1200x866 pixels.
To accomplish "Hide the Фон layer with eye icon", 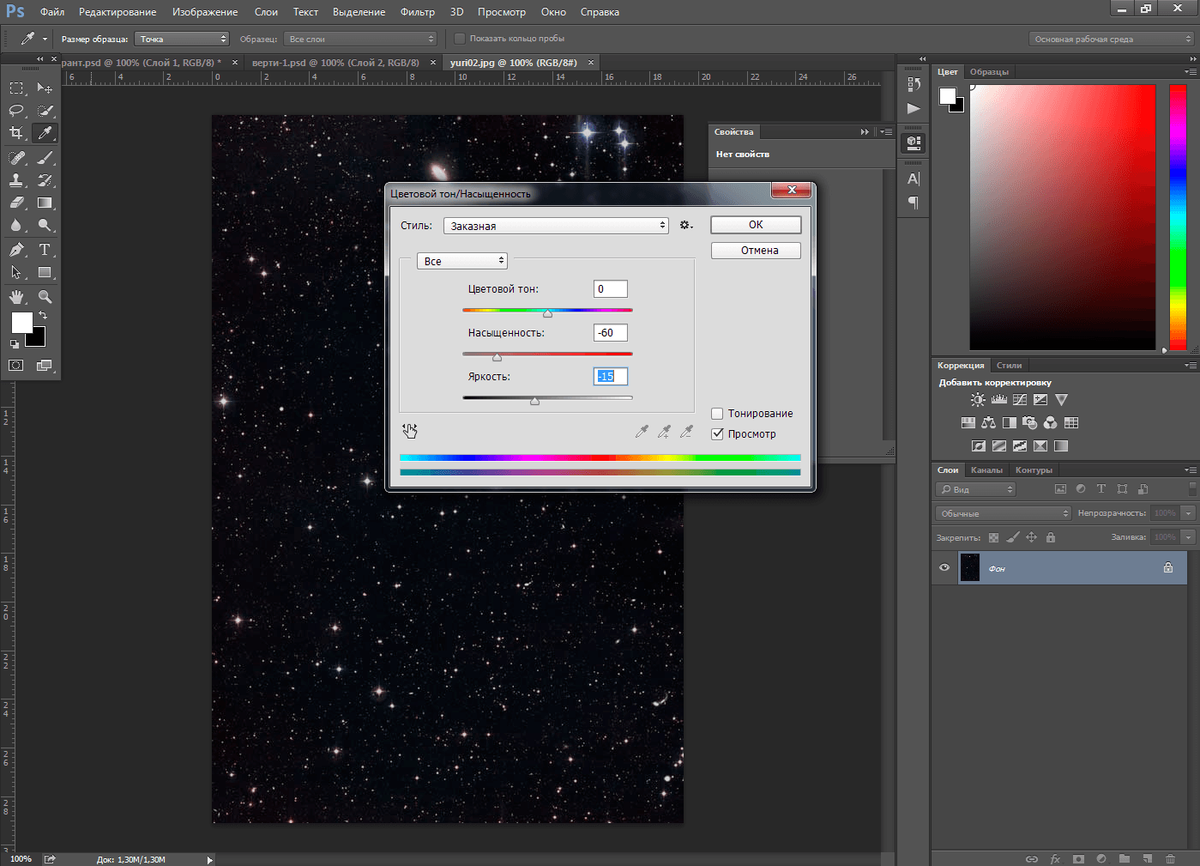I will (944, 567).
